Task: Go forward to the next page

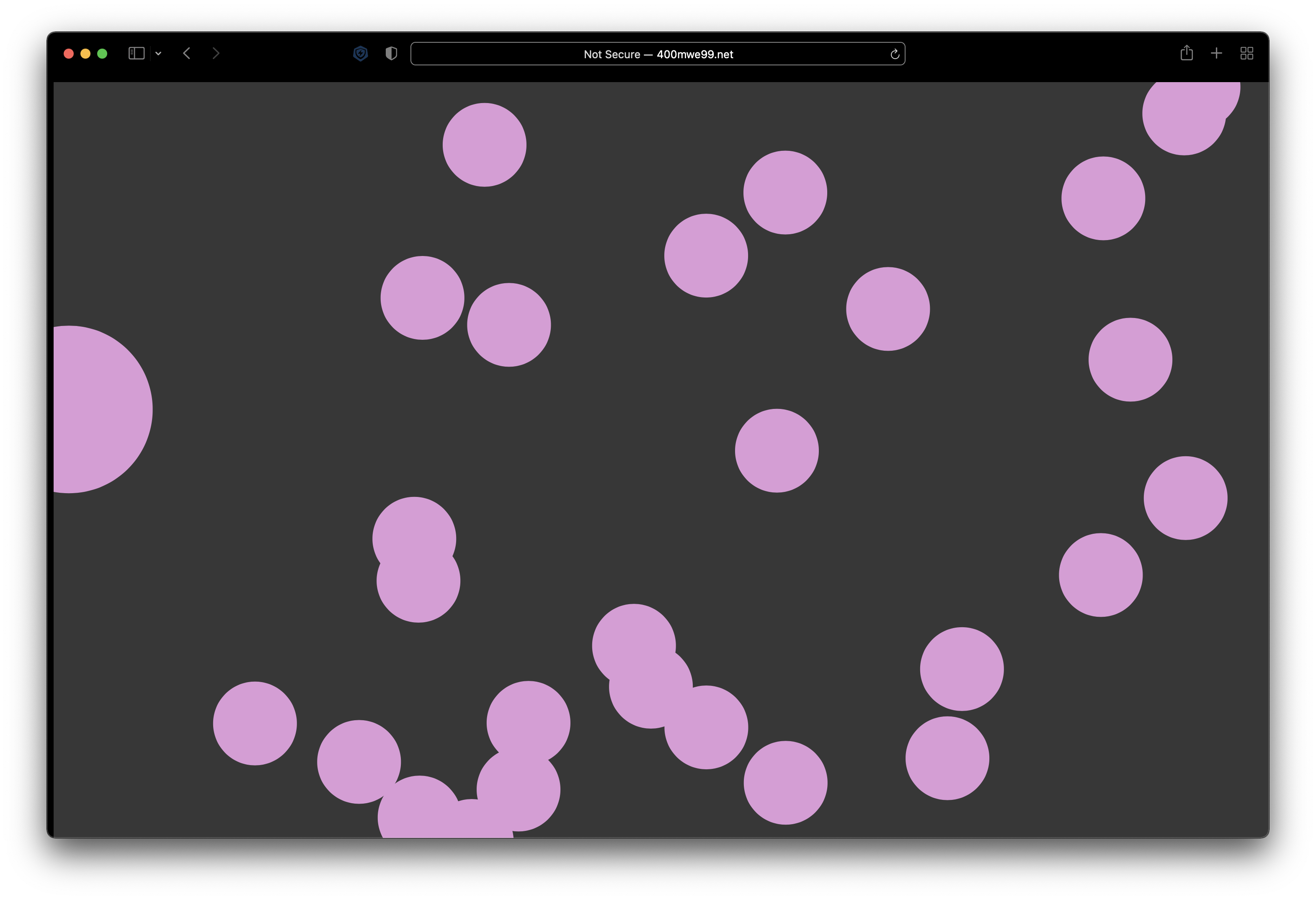Action: click(x=216, y=53)
